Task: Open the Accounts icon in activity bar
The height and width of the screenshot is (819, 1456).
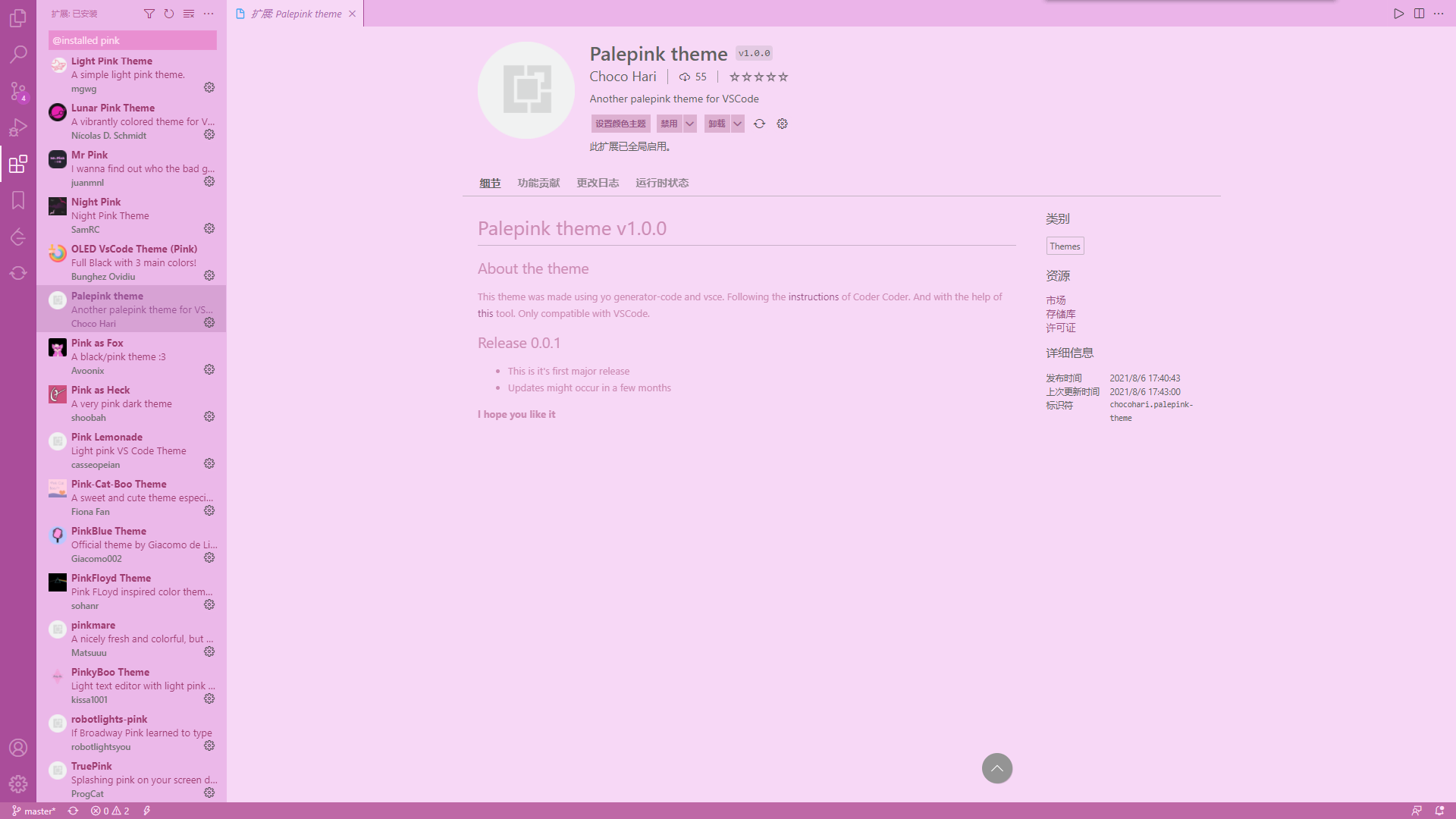Action: pos(18,748)
